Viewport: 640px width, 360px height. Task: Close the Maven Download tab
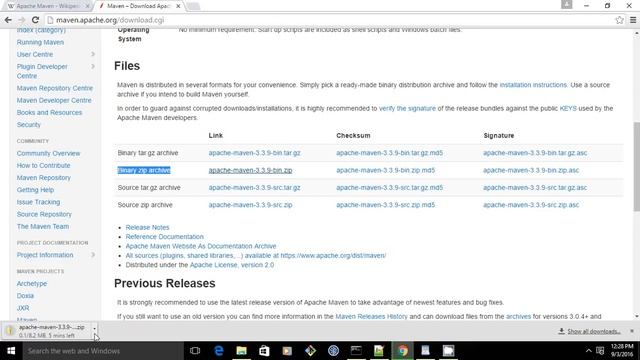[x=178, y=6]
